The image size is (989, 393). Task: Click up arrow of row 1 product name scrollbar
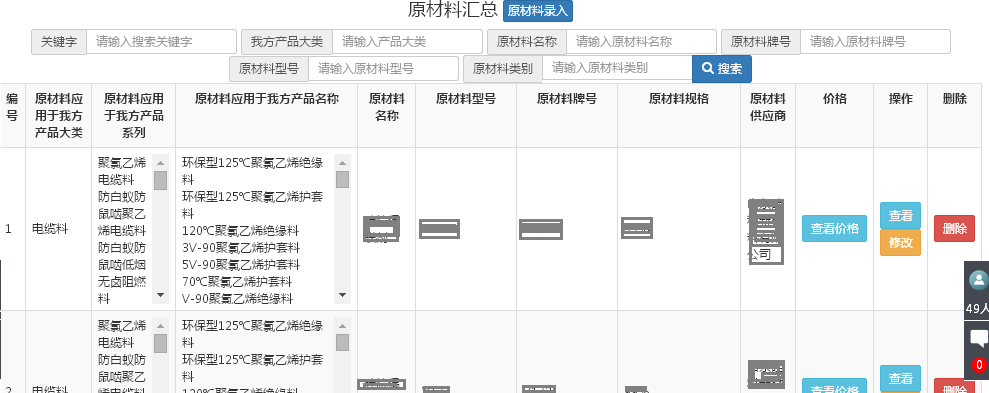click(342, 163)
